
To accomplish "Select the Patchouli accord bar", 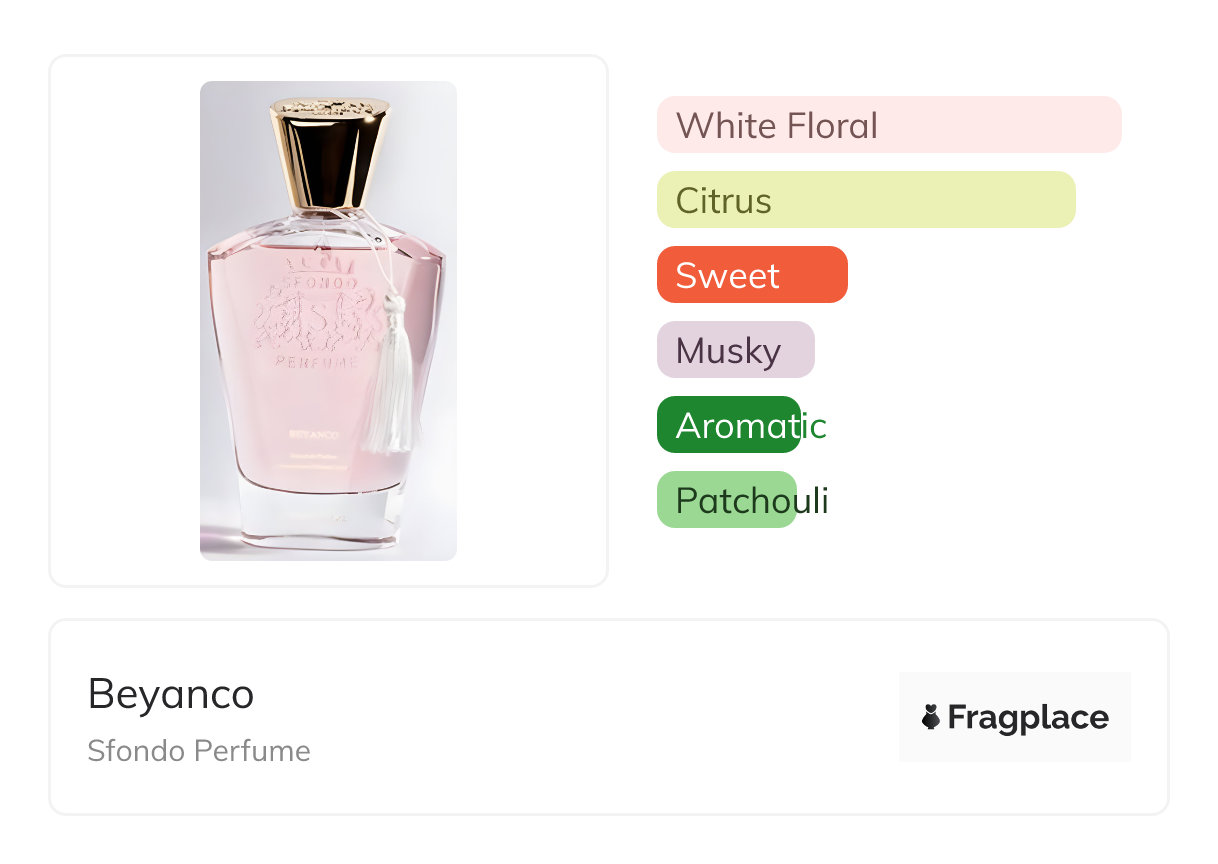I will pyautogui.click(x=727, y=500).
